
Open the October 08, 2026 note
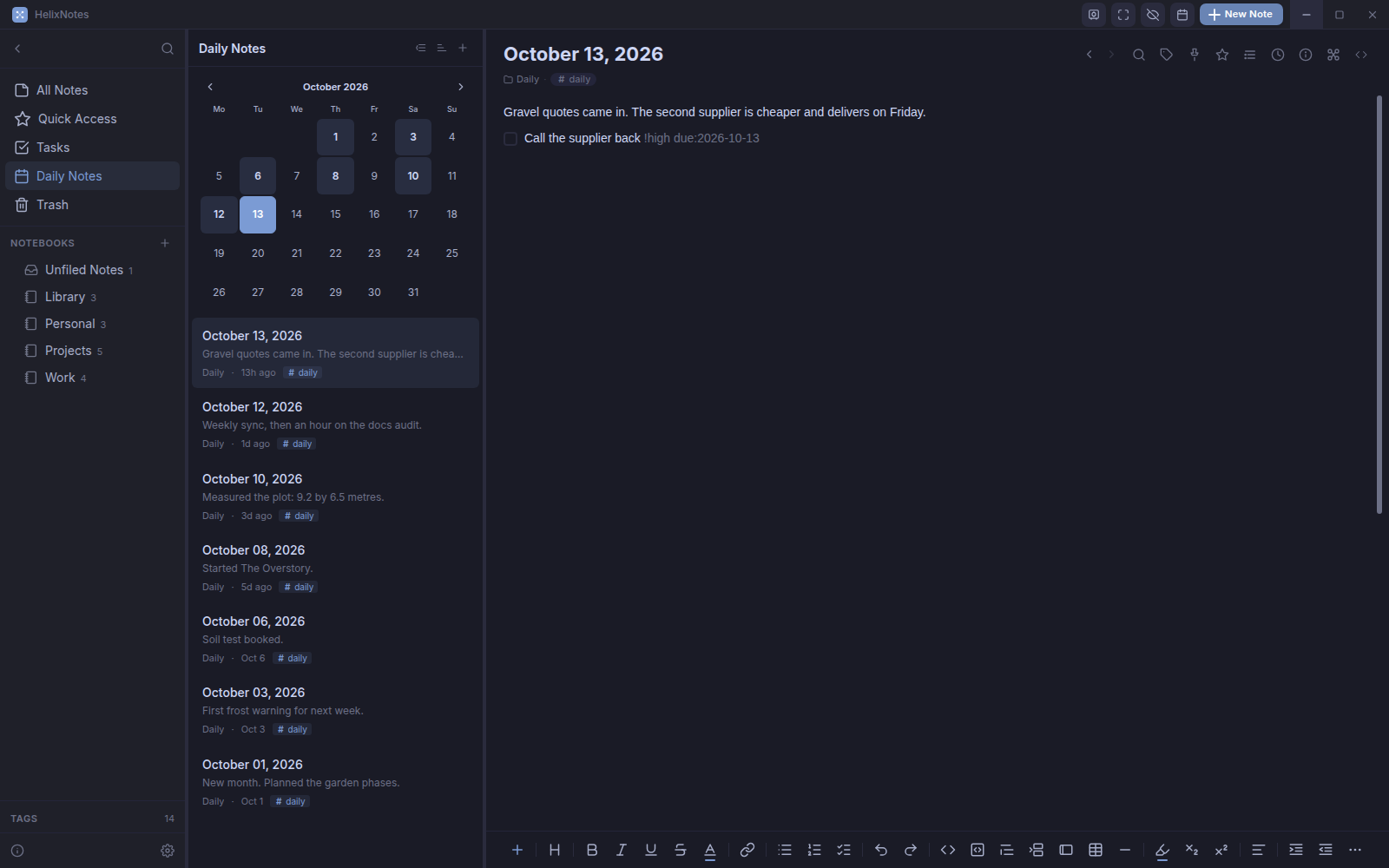[335, 568]
